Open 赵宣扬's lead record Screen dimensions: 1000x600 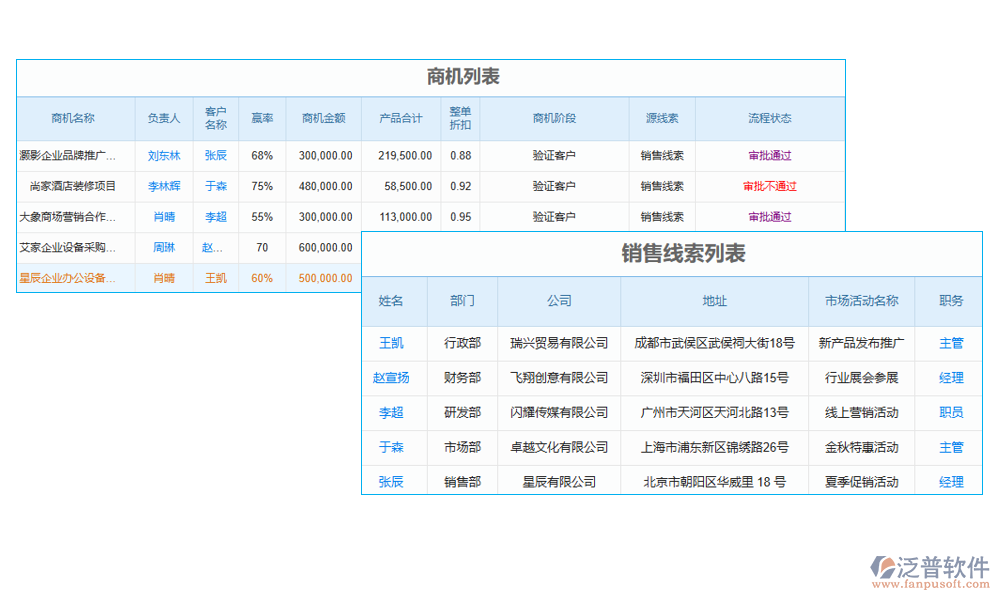click(393, 378)
